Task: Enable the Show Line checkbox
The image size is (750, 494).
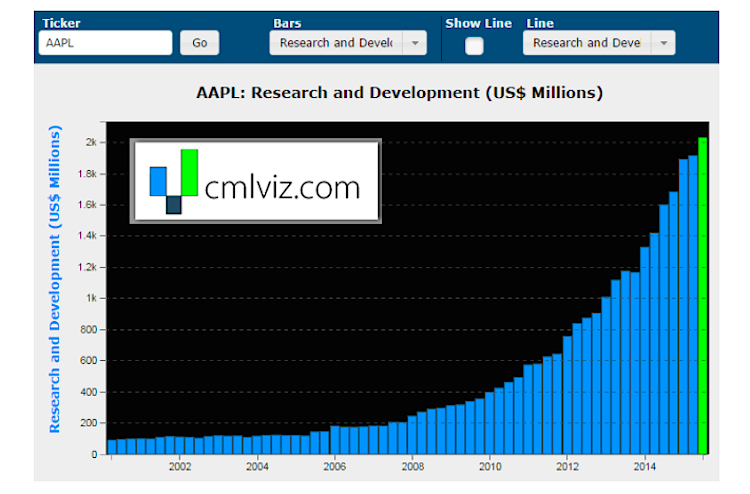Action: coord(474,46)
